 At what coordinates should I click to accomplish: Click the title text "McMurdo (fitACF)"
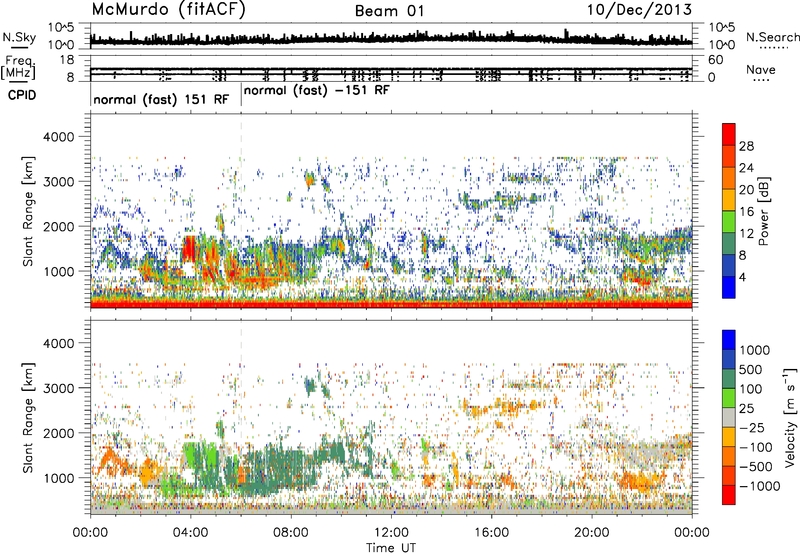(168, 10)
